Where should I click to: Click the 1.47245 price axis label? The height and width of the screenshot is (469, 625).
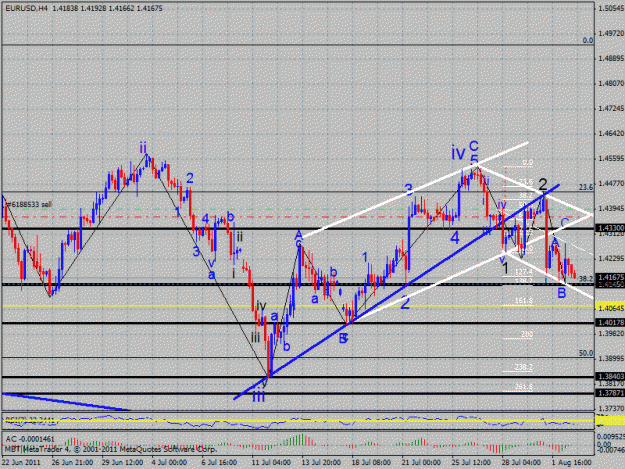(x=611, y=108)
